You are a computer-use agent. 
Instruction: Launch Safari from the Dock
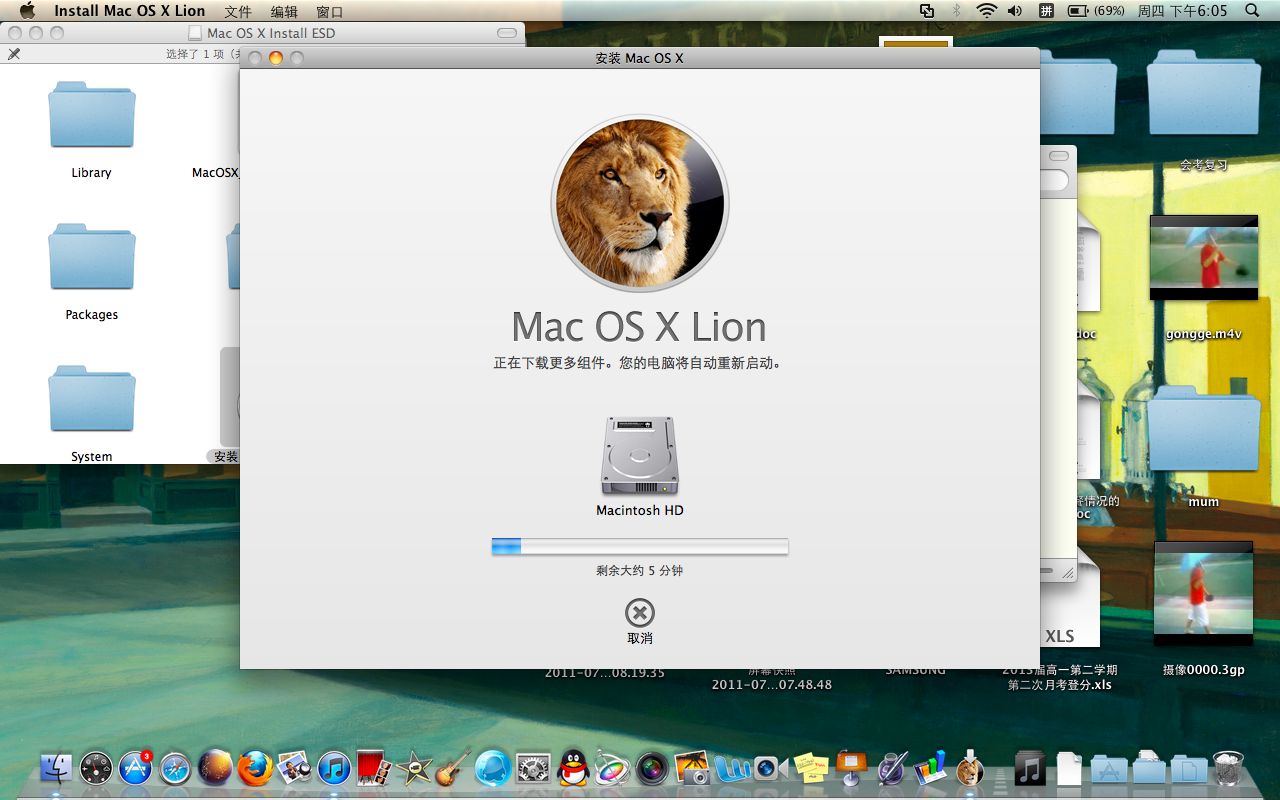(x=175, y=768)
